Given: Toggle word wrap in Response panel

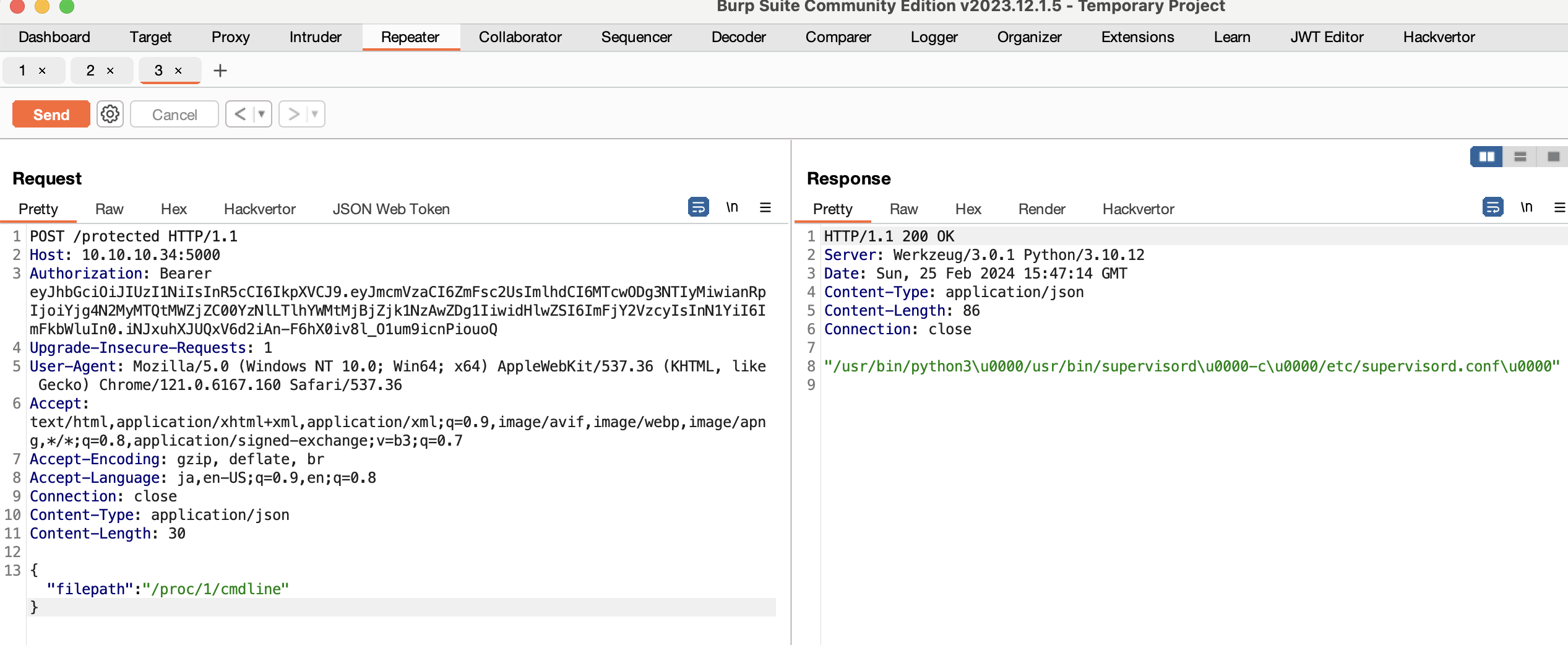Looking at the screenshot, I should click(1493, 207).
